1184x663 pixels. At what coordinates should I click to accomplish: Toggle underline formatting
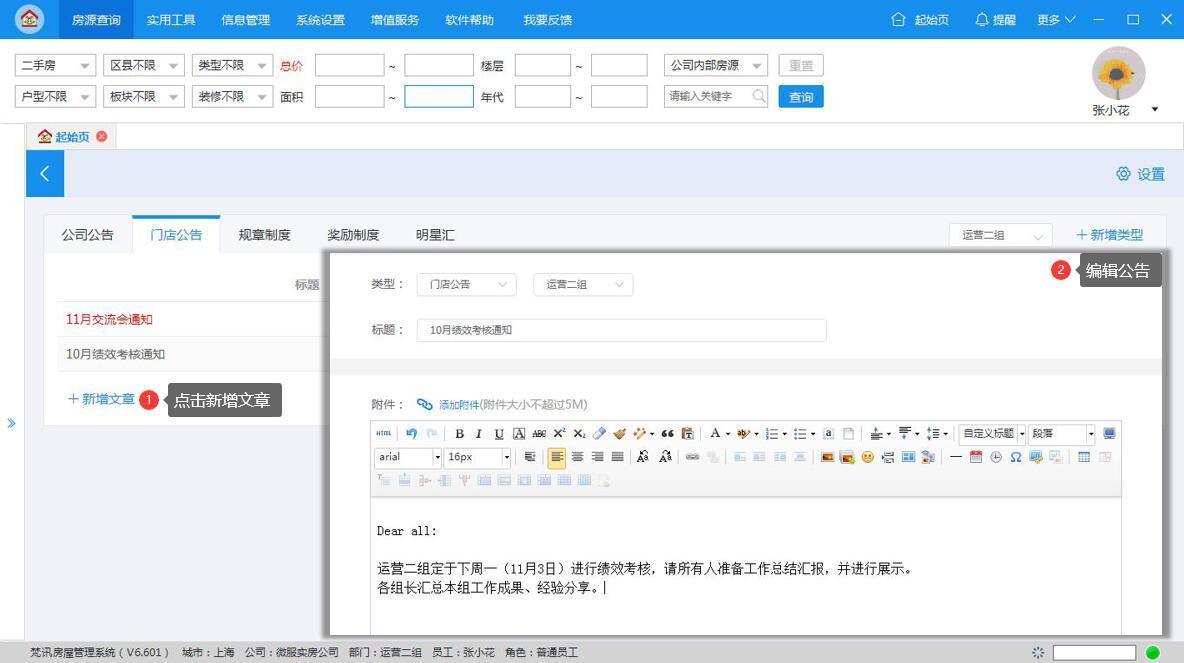pos(498,433)
